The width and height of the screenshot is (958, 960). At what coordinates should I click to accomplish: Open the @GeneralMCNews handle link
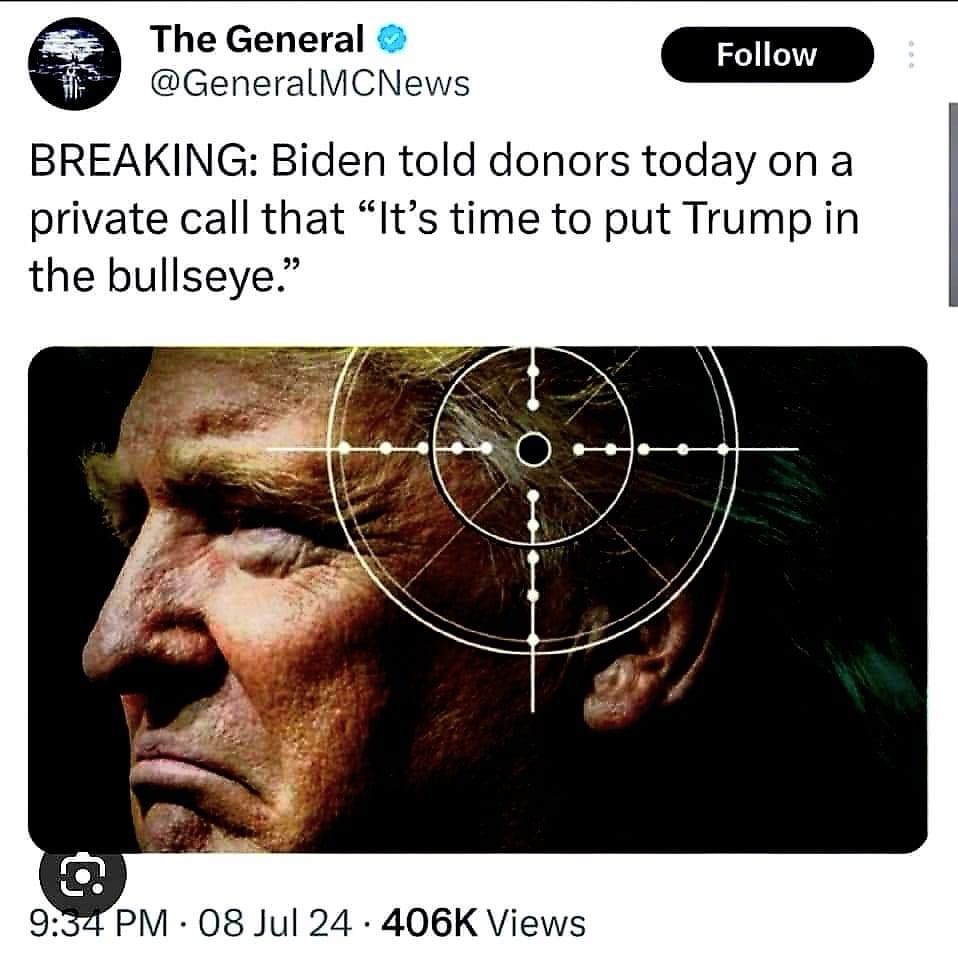pyautogui.click(x=310, y=84)
